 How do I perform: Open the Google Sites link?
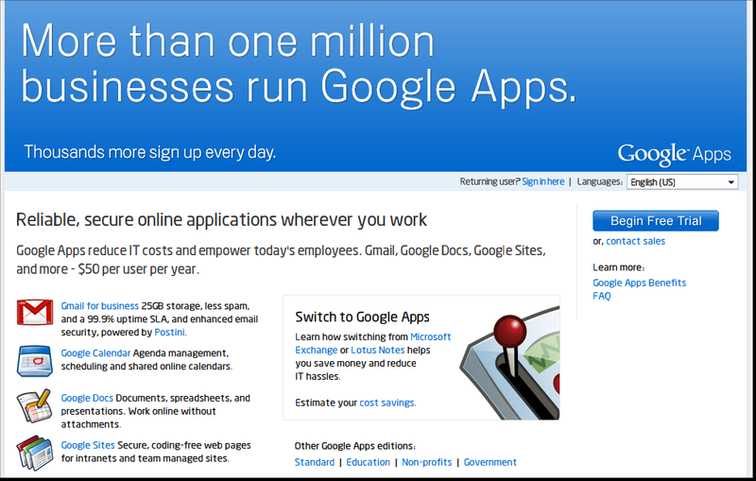point(88,445)
